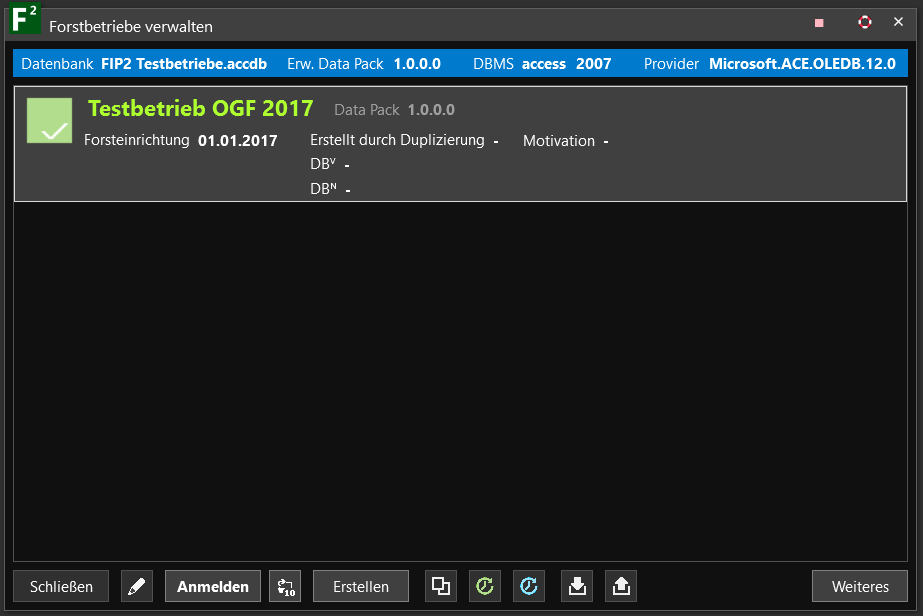Click the green circular clock icon
This screenshot has width=923, height=616.
point(485,586)
